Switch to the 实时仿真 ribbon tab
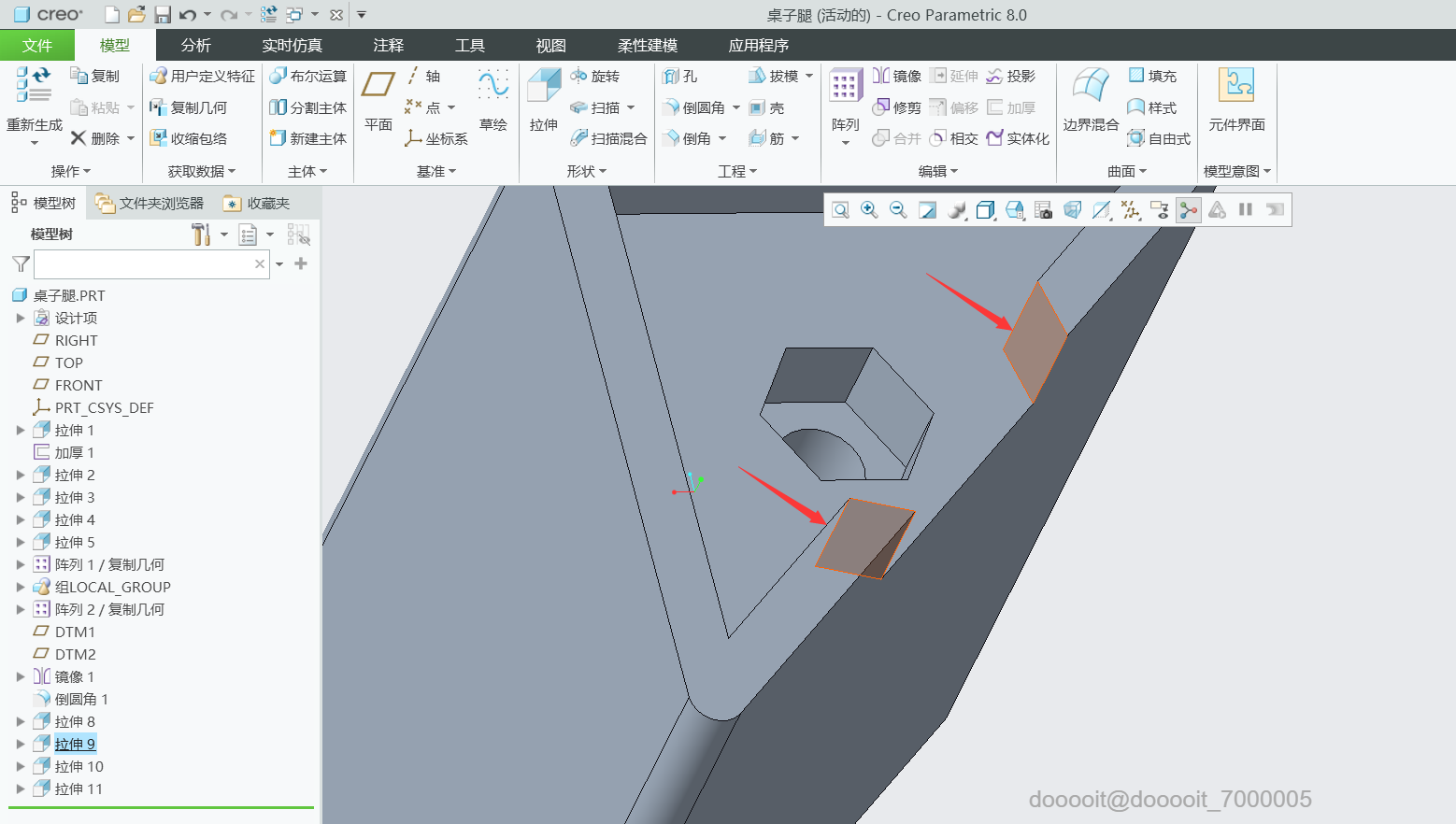1456x824 pixels. (x=293, y=45)
